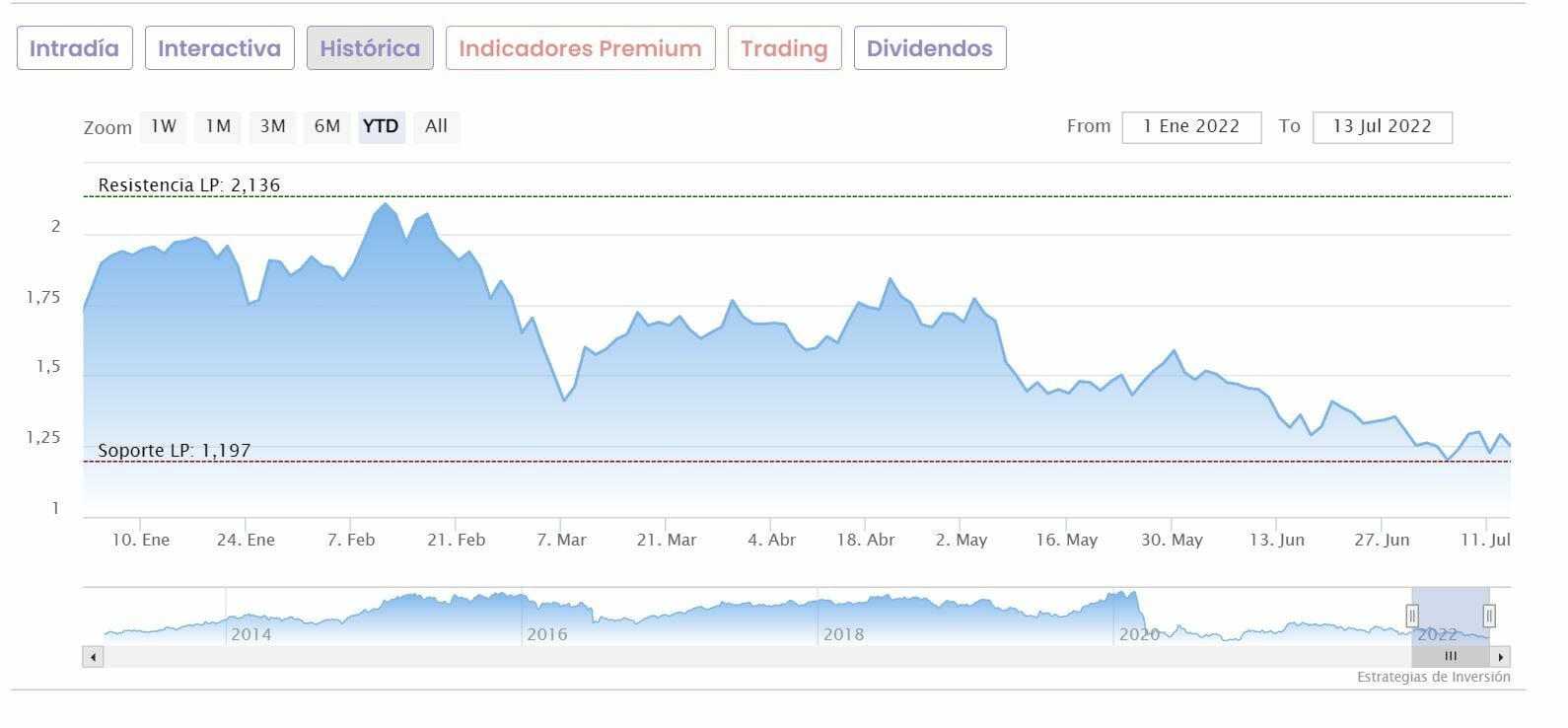The width and height of the screenshot is (1568, 728).
Task: Select the Histórica tab
Action: (x=370, y=48)
